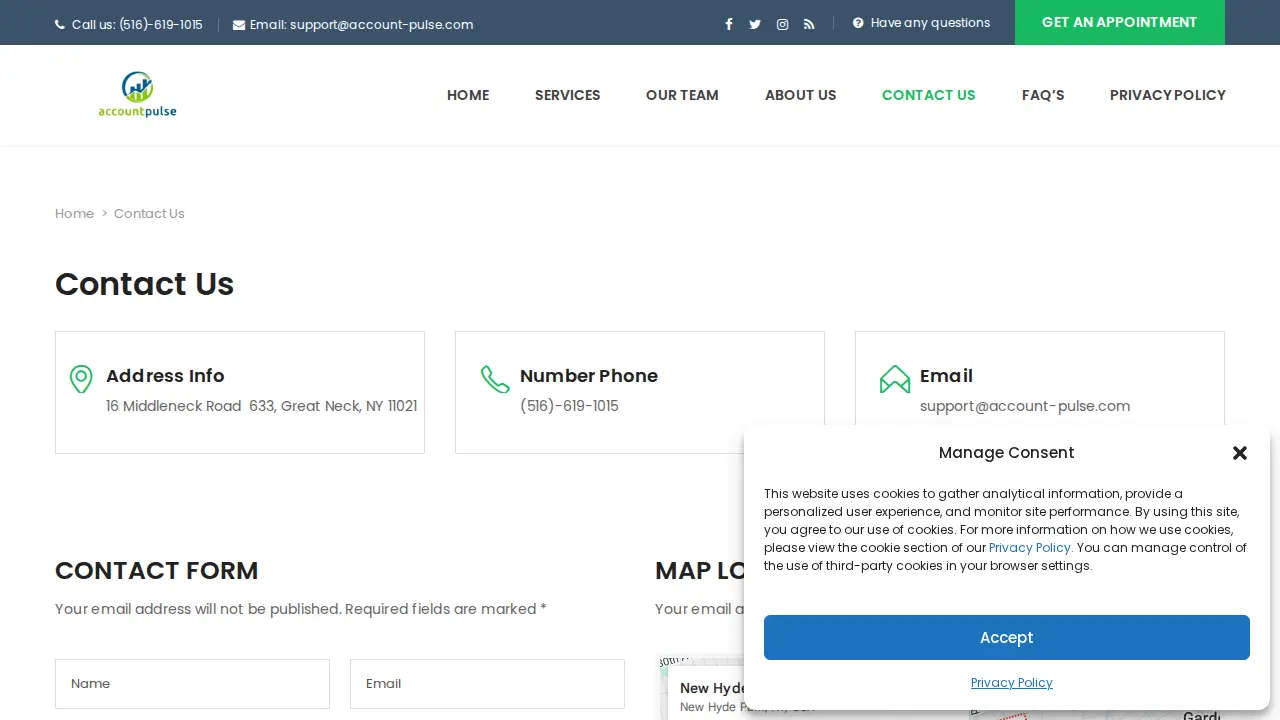
Task: Open the Our Team page
Action: (x=682, y=95)
